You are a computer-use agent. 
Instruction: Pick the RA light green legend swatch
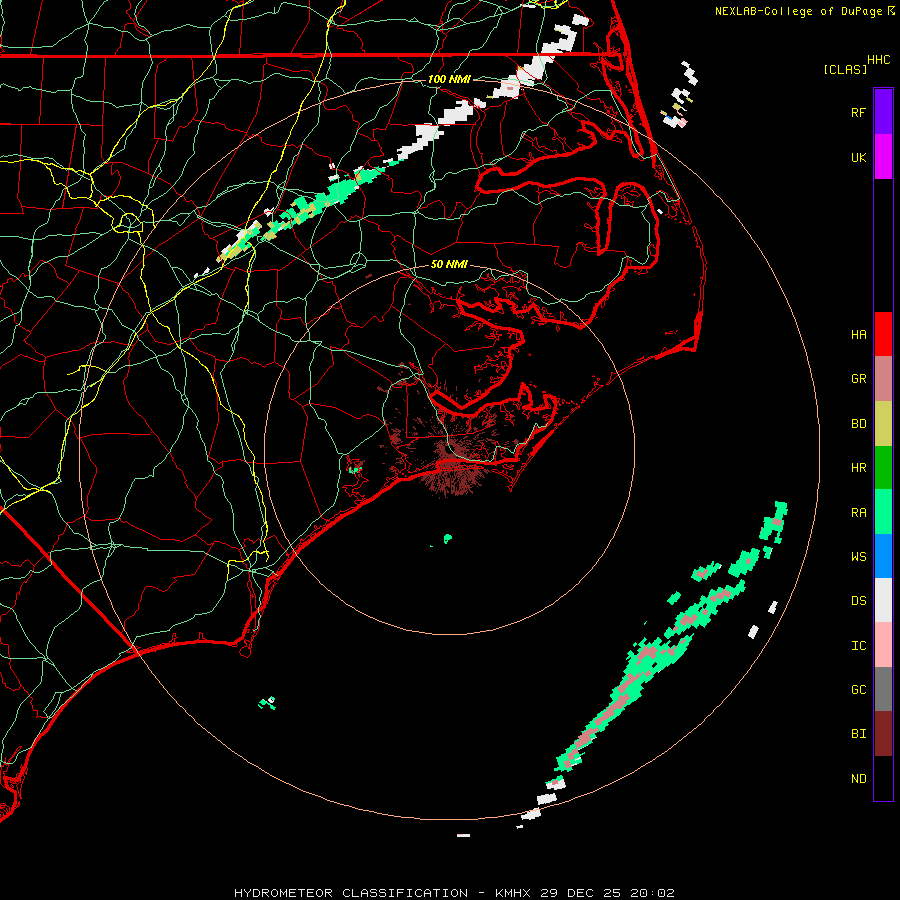(x=883, y=512)
